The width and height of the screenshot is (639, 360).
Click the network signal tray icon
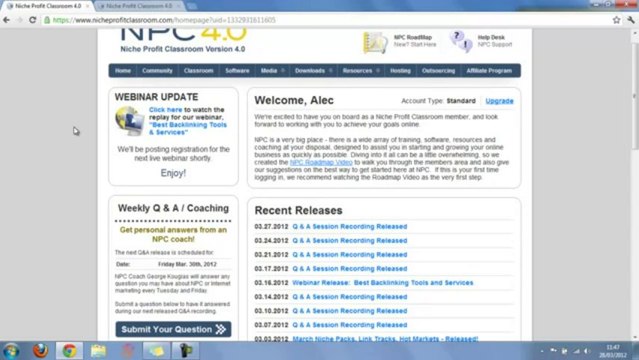[x=576, y=351]
